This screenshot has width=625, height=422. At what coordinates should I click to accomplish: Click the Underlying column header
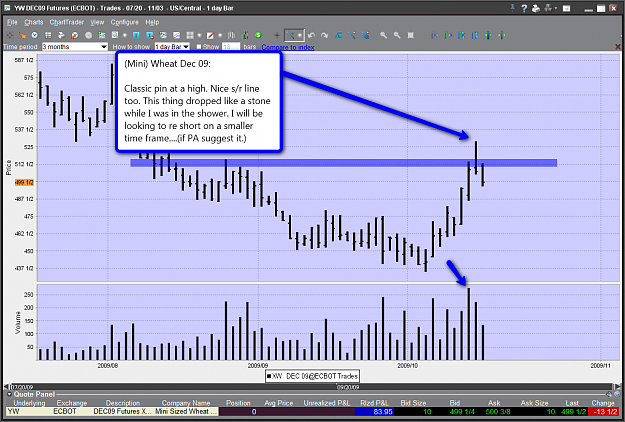(x=29, y=403)
